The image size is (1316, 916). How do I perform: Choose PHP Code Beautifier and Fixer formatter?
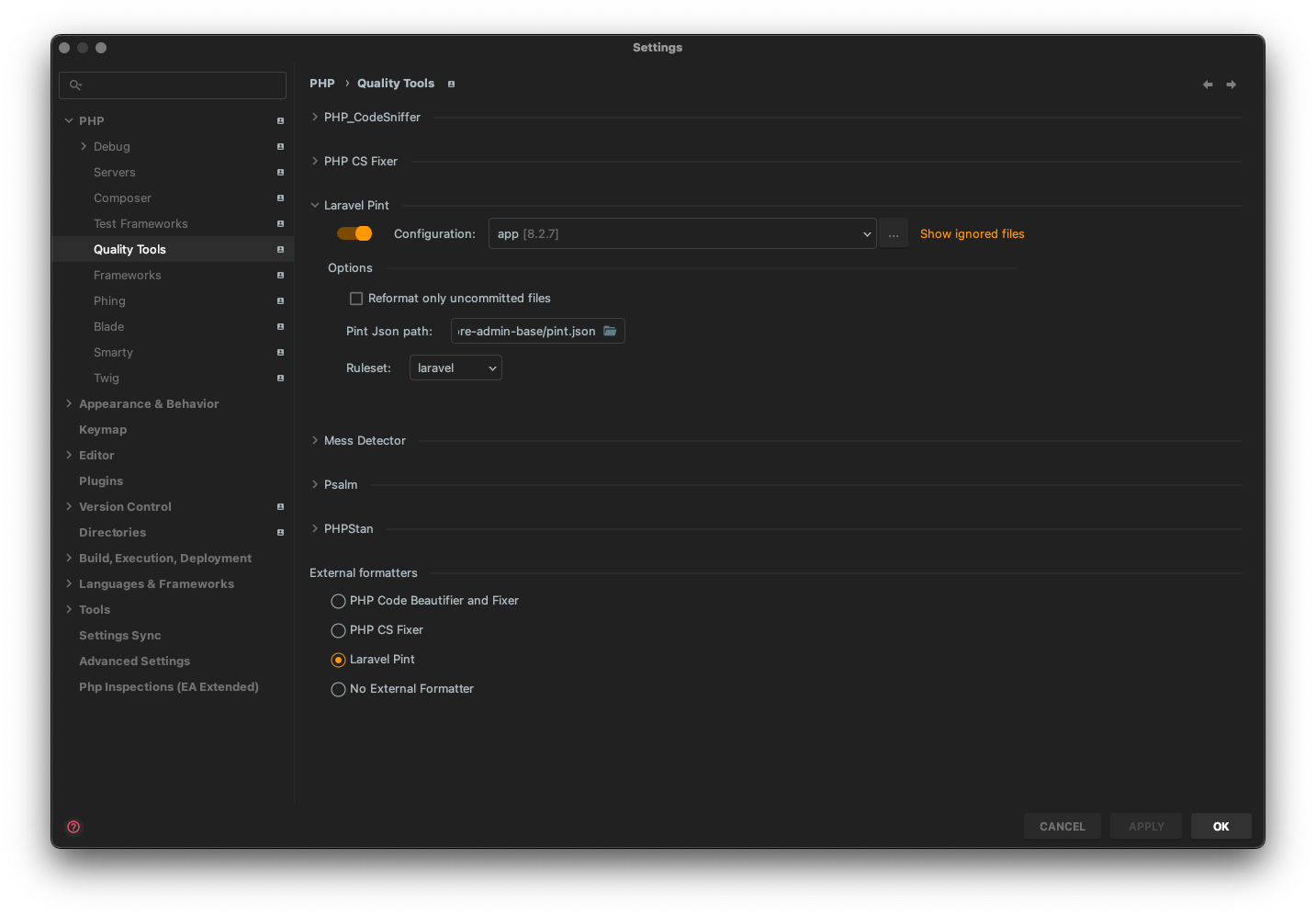click(338, 601)
